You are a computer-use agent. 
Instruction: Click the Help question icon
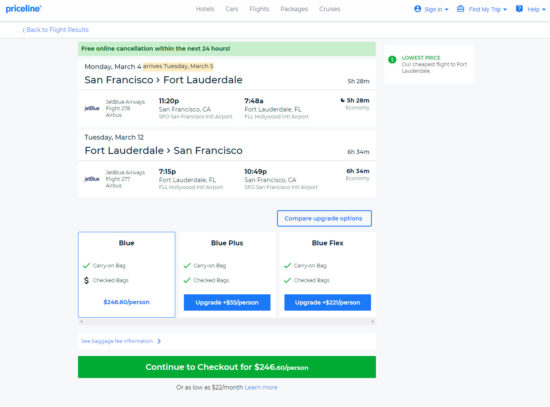click(519, 9)
